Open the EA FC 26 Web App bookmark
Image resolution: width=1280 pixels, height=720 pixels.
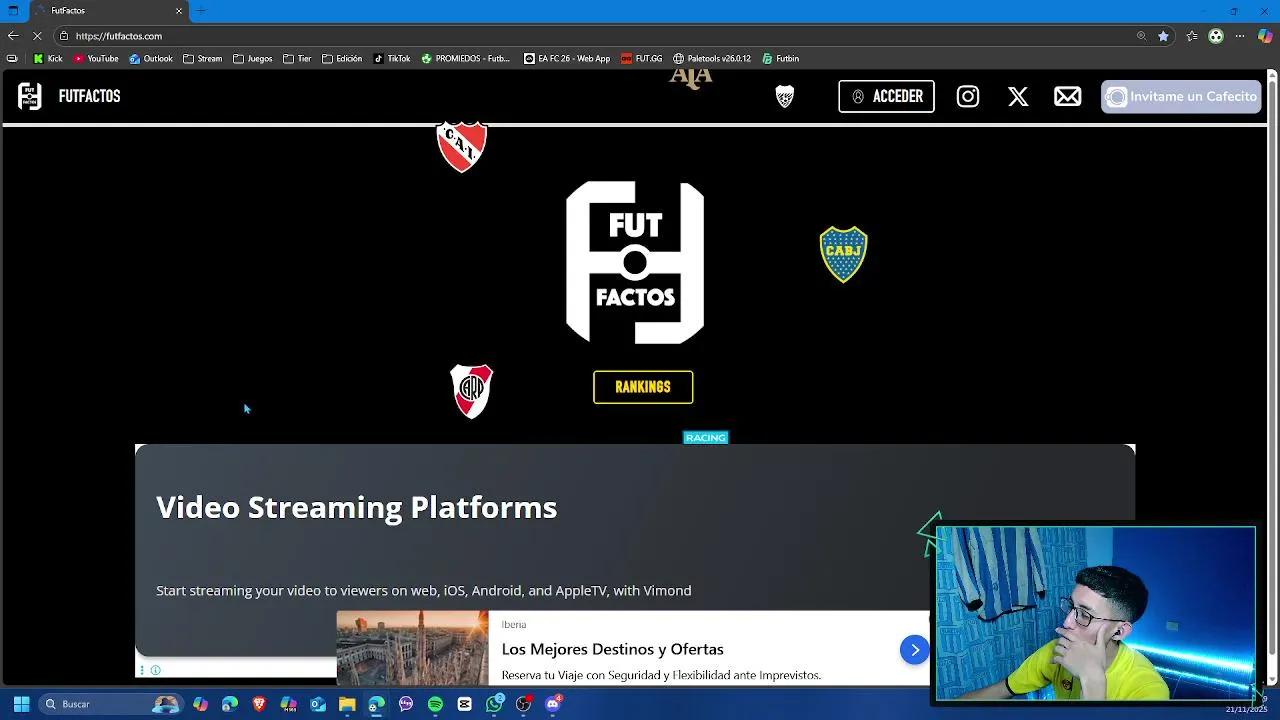pyautogui.click(x=567, y=58)
